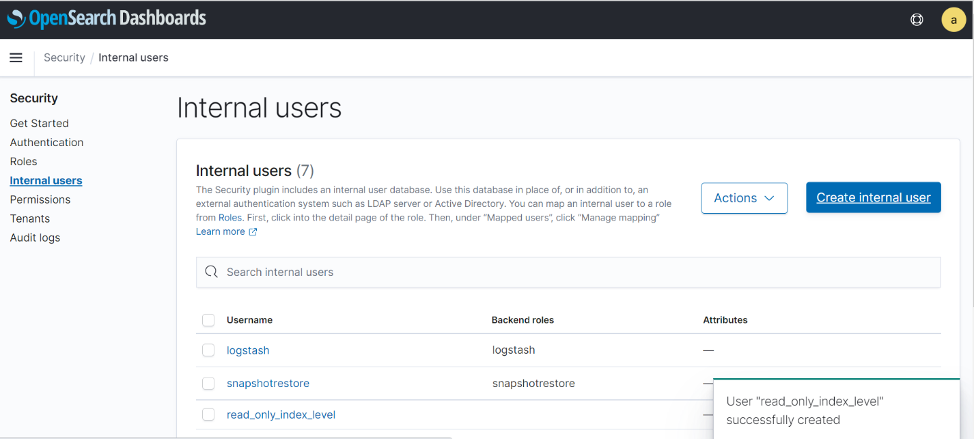The height and width of the screenshot is (439, 974).
Task: Click the Learn more external link icon
Action: tap(253, 232)
